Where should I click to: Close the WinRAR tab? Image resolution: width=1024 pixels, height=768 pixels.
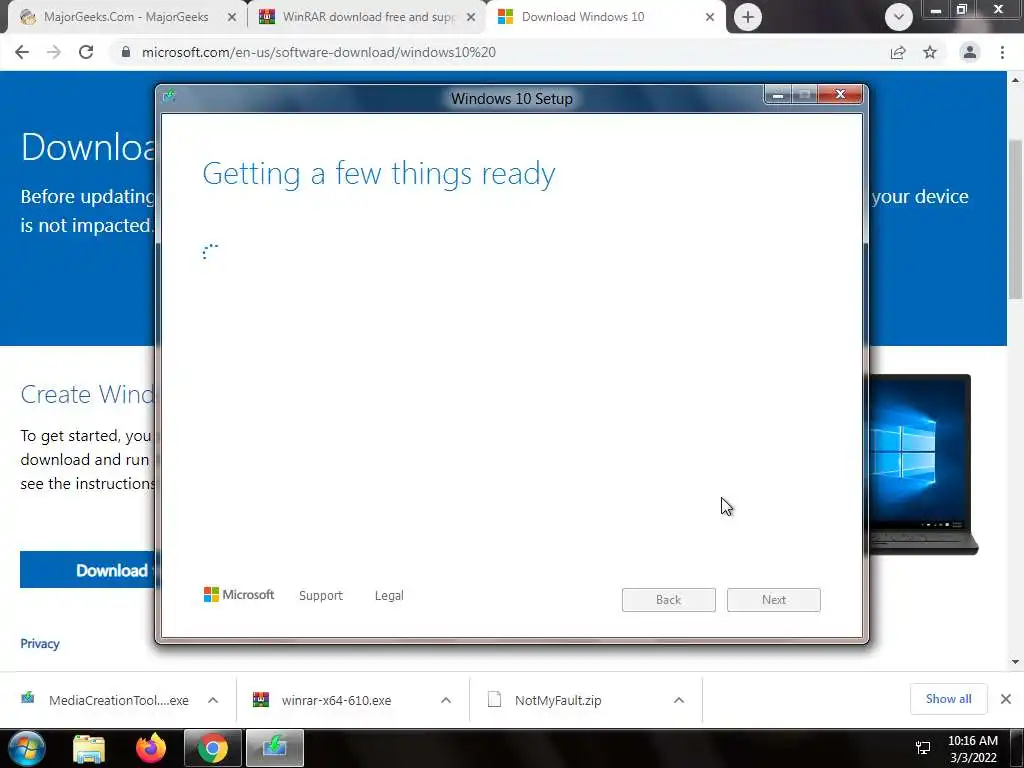[471, 18]
